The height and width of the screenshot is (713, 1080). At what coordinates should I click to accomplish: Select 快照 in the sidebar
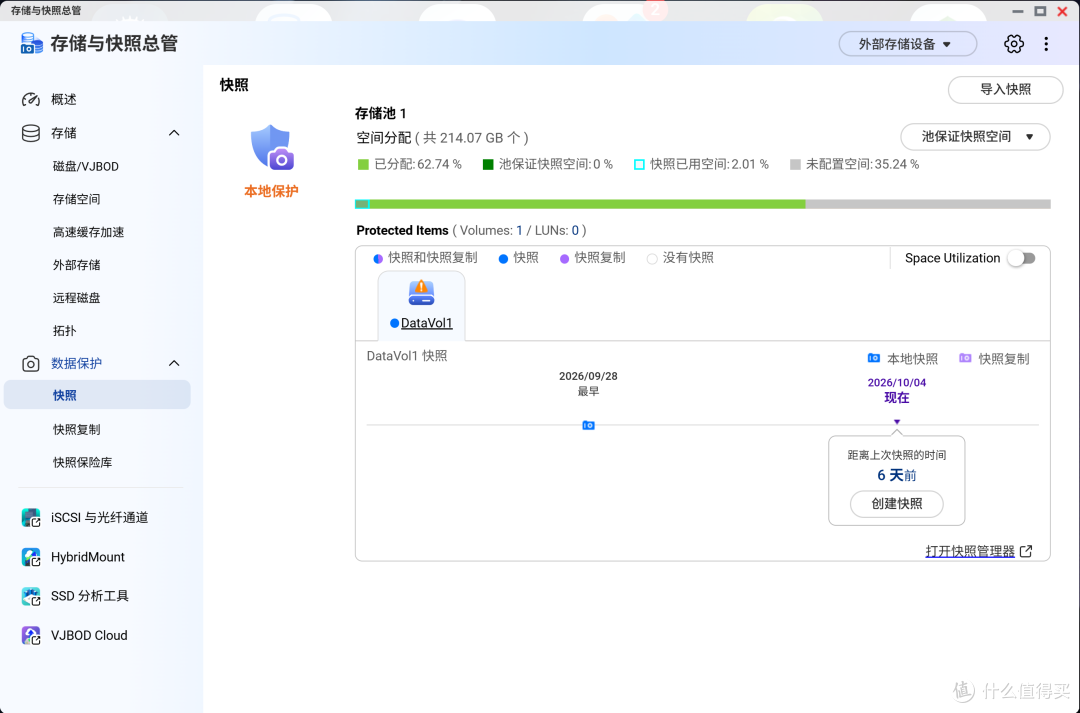point(97,395)
